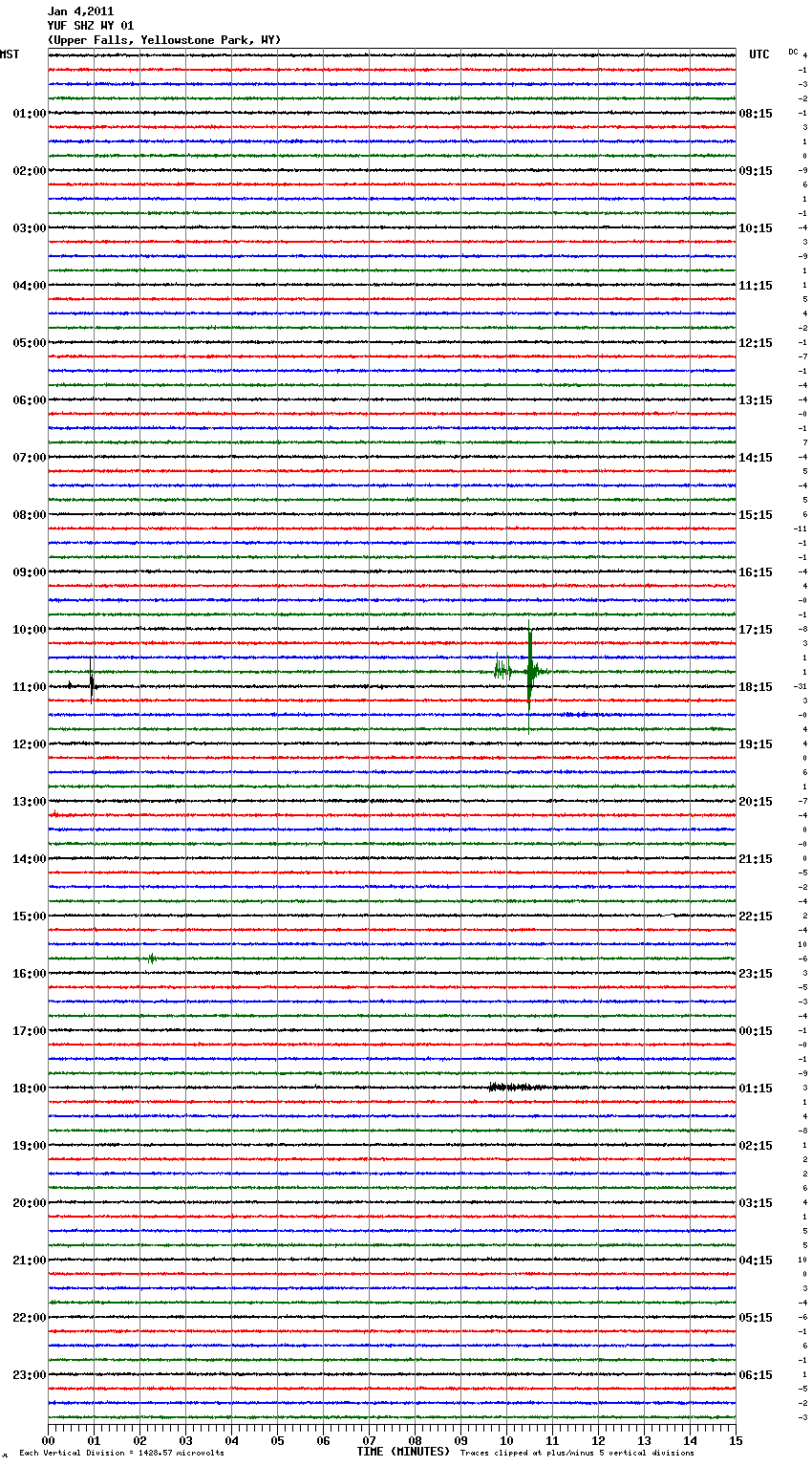The width and height of the screenshot is (812, 1466).
Task: Click the 'Each Vertical Division = 1428.57 microvolts' note
Action: tap(121, 1454)
